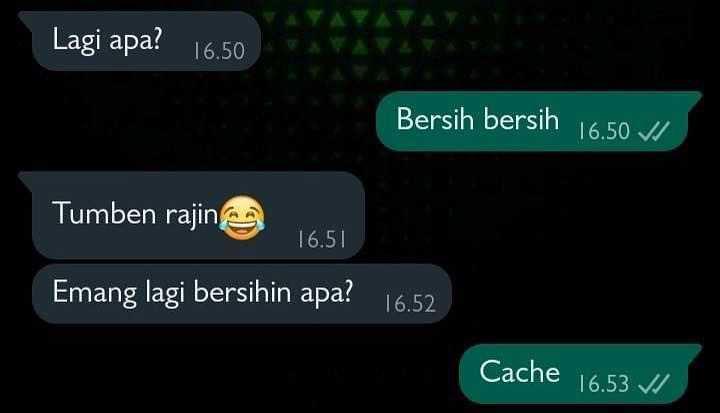Click the pointed tail of the 'Bersih bersih' bubble
Image resolution: width=720 pixels, height=413 pixels.
pyautogui.click(x=693, y=99)
